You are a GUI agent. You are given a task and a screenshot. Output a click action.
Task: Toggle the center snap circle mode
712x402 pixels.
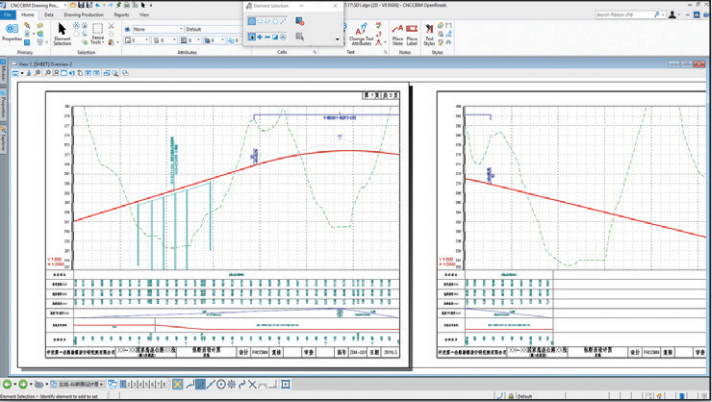pos(221,384)
